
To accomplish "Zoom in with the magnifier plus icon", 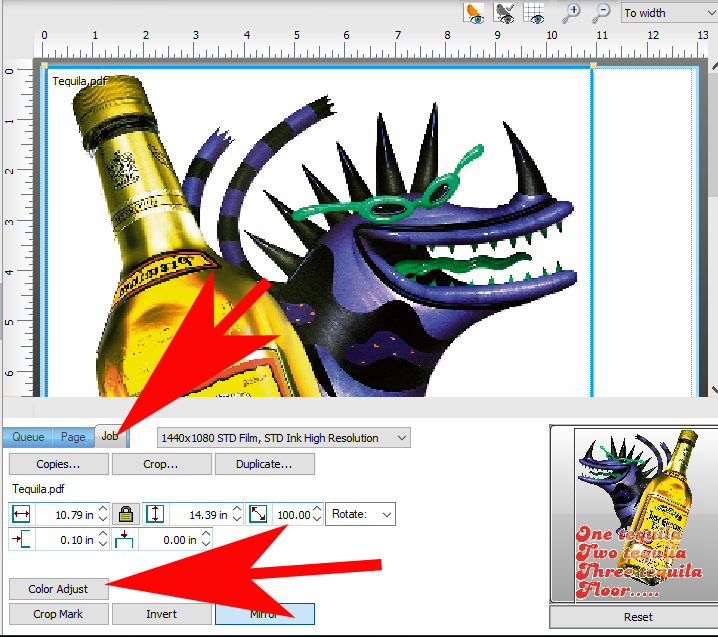I will coord(571,13).
